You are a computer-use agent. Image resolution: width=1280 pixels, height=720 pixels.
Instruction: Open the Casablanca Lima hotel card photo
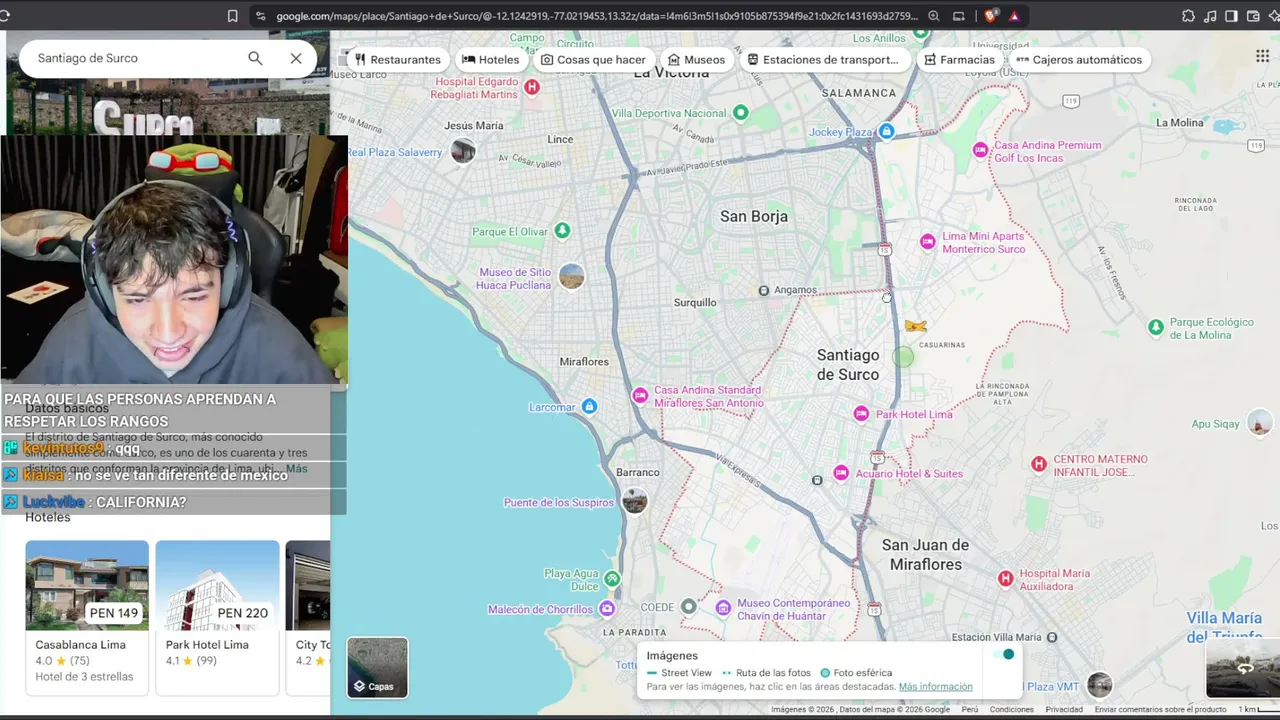[87, 585]
